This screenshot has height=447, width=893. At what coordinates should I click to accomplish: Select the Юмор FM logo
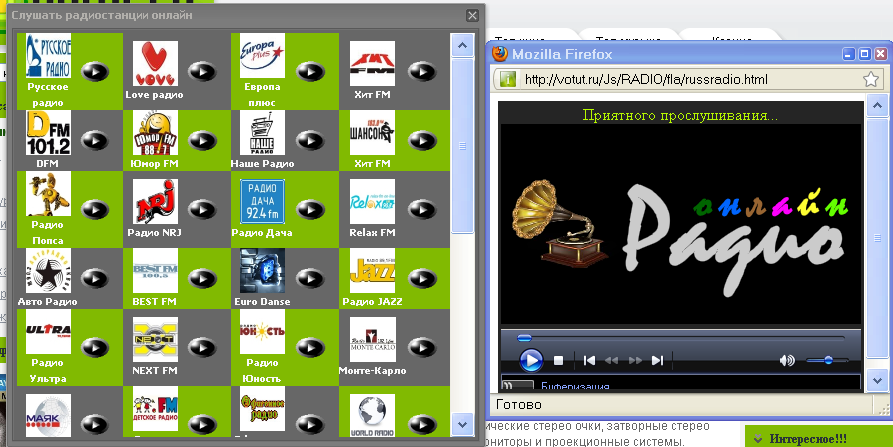pyautogui.click(x=155, y=133)
